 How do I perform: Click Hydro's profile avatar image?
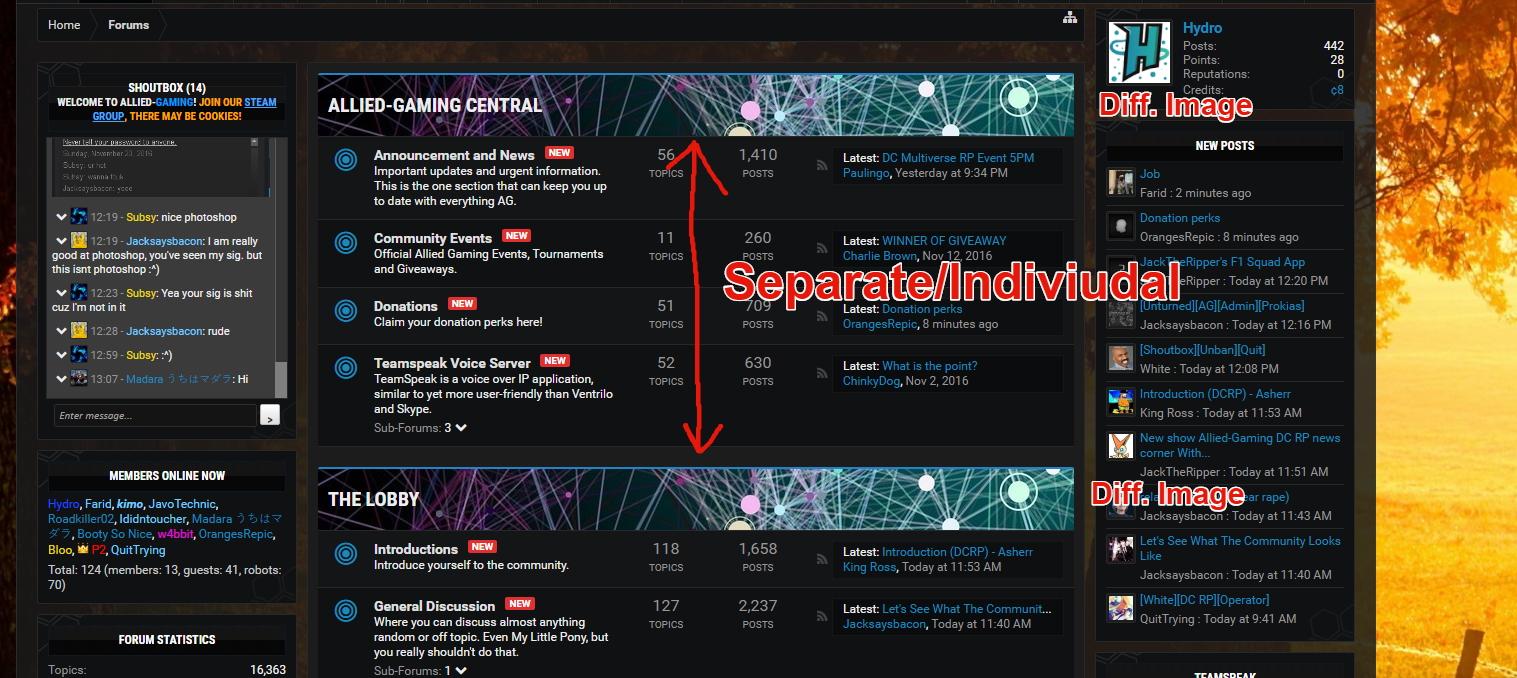pos(1140,53)
